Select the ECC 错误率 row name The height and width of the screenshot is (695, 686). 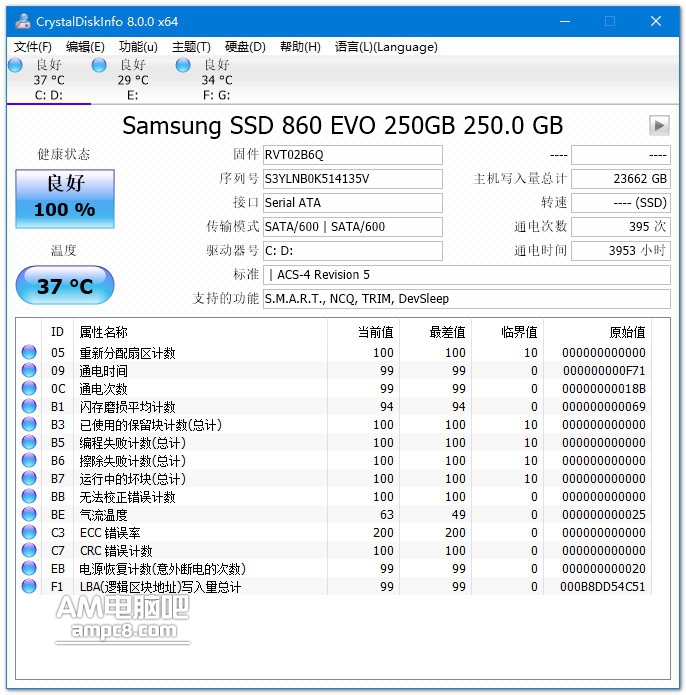(110, 533)
